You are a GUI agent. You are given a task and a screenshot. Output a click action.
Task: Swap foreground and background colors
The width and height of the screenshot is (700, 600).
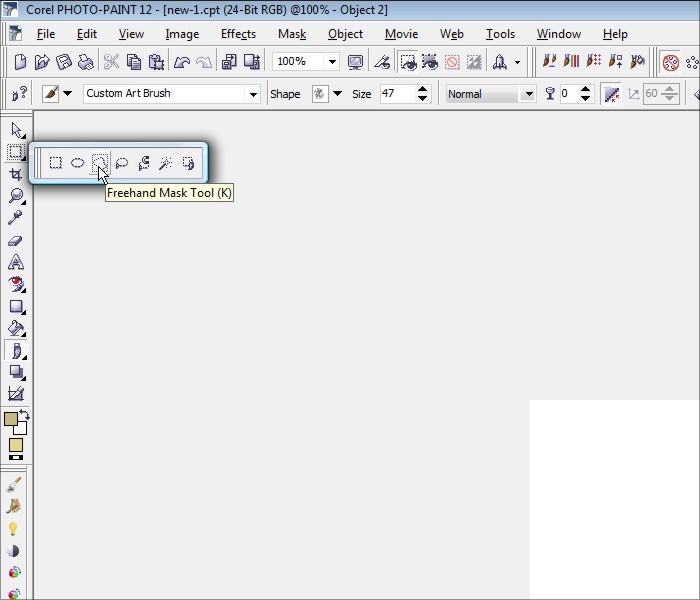click(25, 413)
